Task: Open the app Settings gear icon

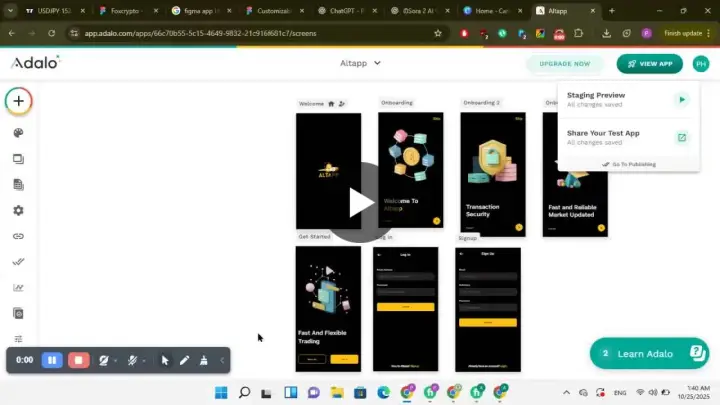Action: click(x=18, y=210)
